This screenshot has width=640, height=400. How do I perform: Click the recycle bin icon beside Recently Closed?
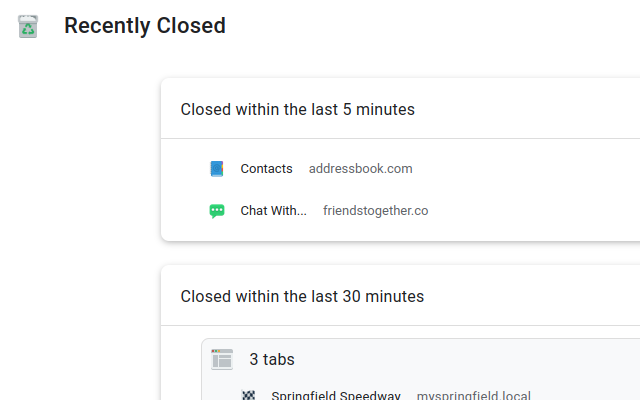pyautogui.click(x=28, y=26)
